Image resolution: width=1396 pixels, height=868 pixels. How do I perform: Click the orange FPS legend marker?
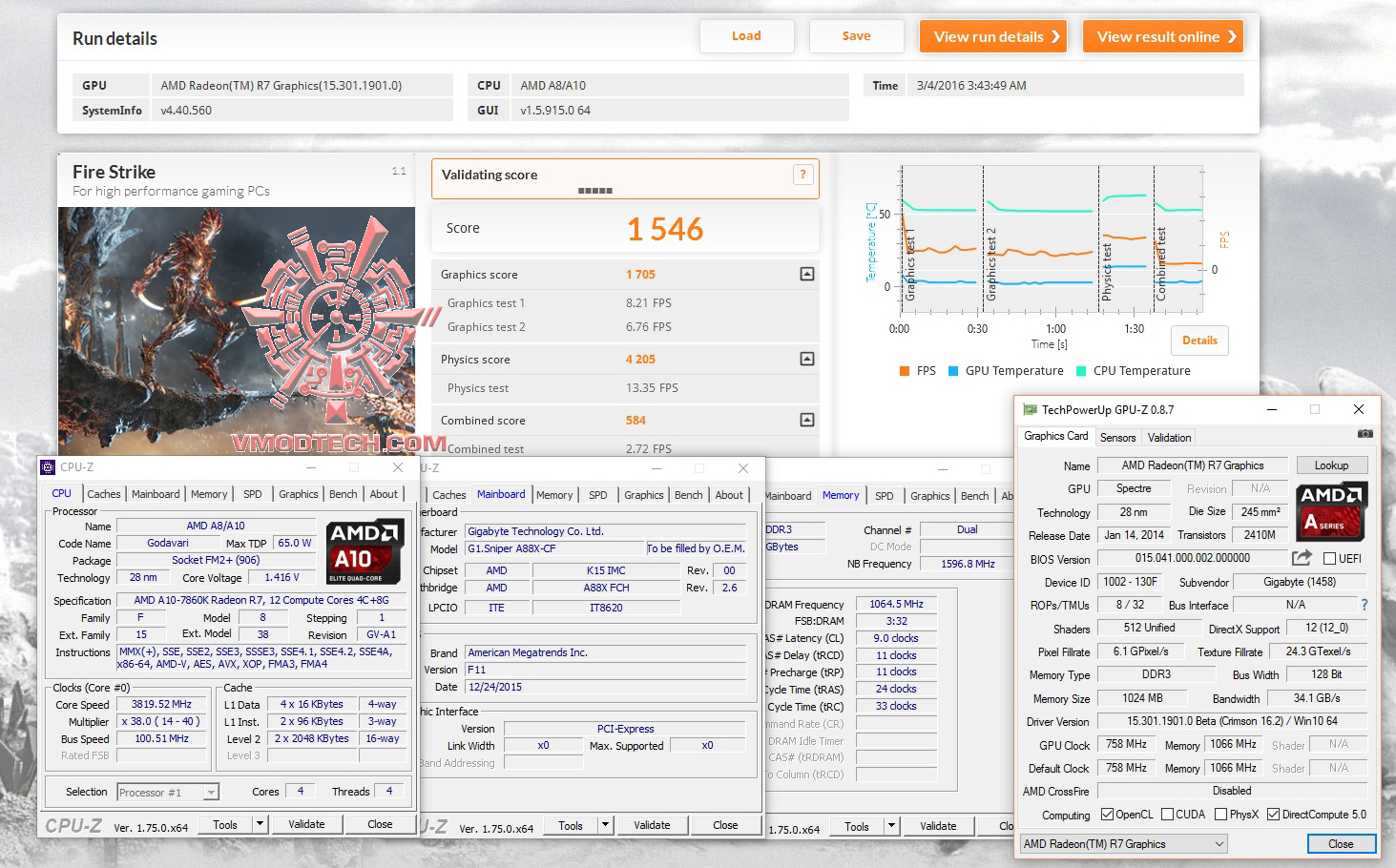pos(905,371)
